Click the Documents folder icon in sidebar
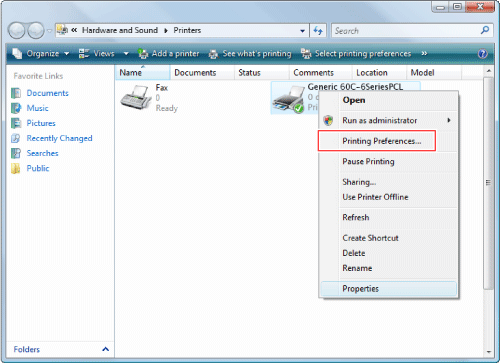This screenshot has height=363, width=500. click(16, 93)
